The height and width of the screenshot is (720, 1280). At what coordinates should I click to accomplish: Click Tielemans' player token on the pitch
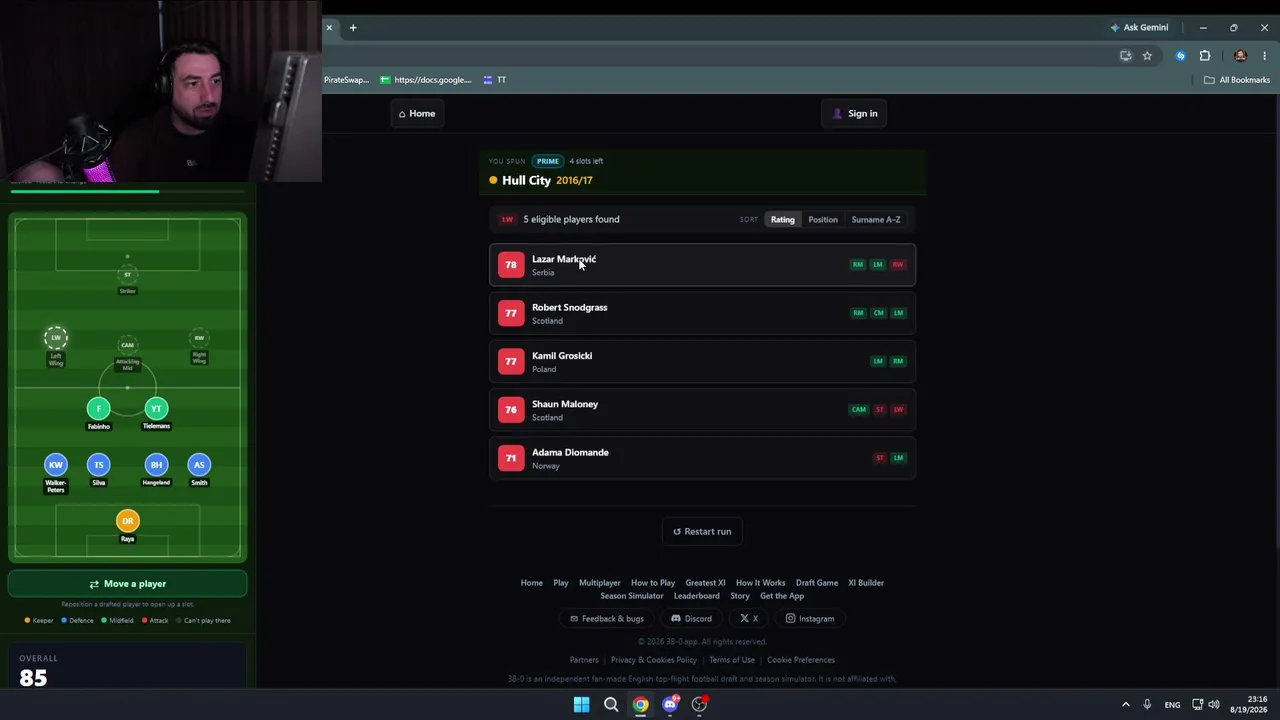(156, 408)
